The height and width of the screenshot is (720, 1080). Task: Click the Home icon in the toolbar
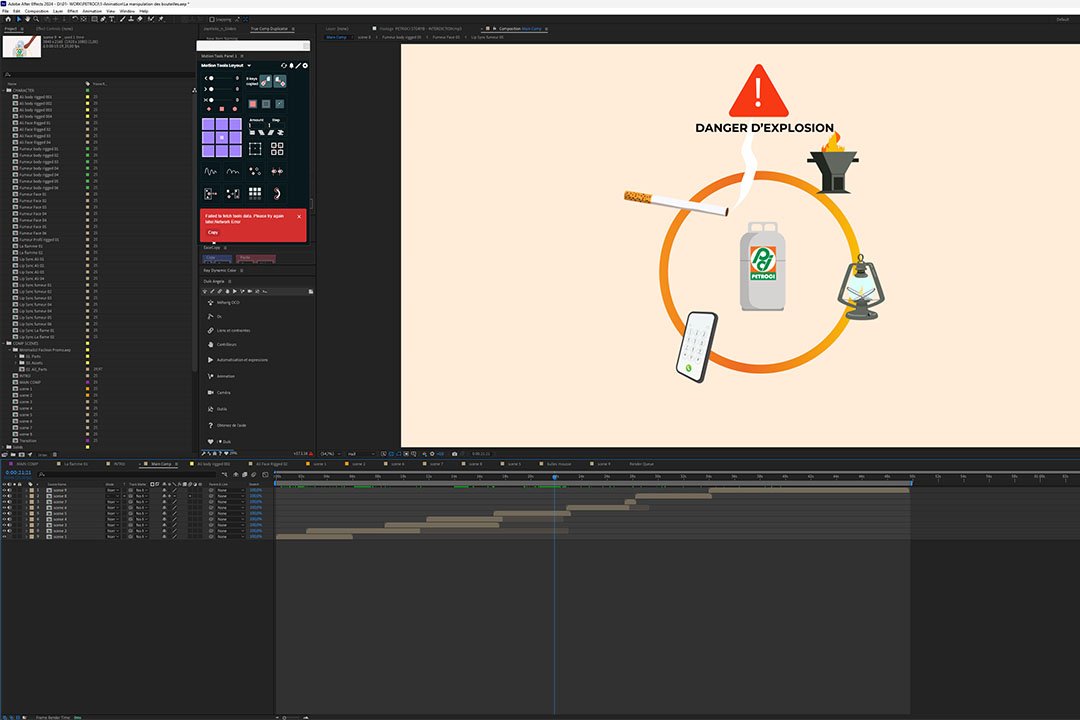(x=8, y=19)
